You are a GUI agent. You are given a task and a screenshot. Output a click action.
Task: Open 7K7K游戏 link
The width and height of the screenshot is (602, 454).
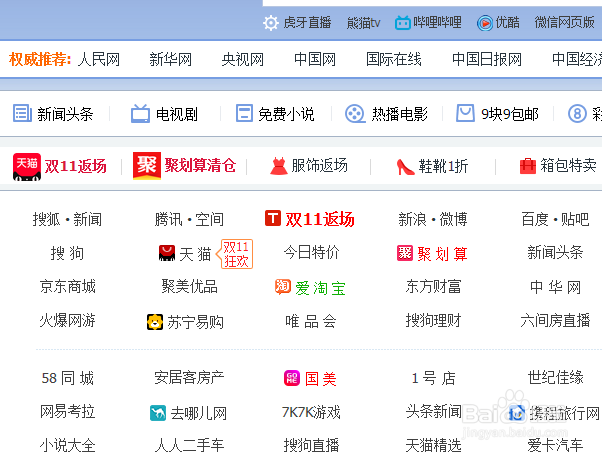tap(311, 413)
